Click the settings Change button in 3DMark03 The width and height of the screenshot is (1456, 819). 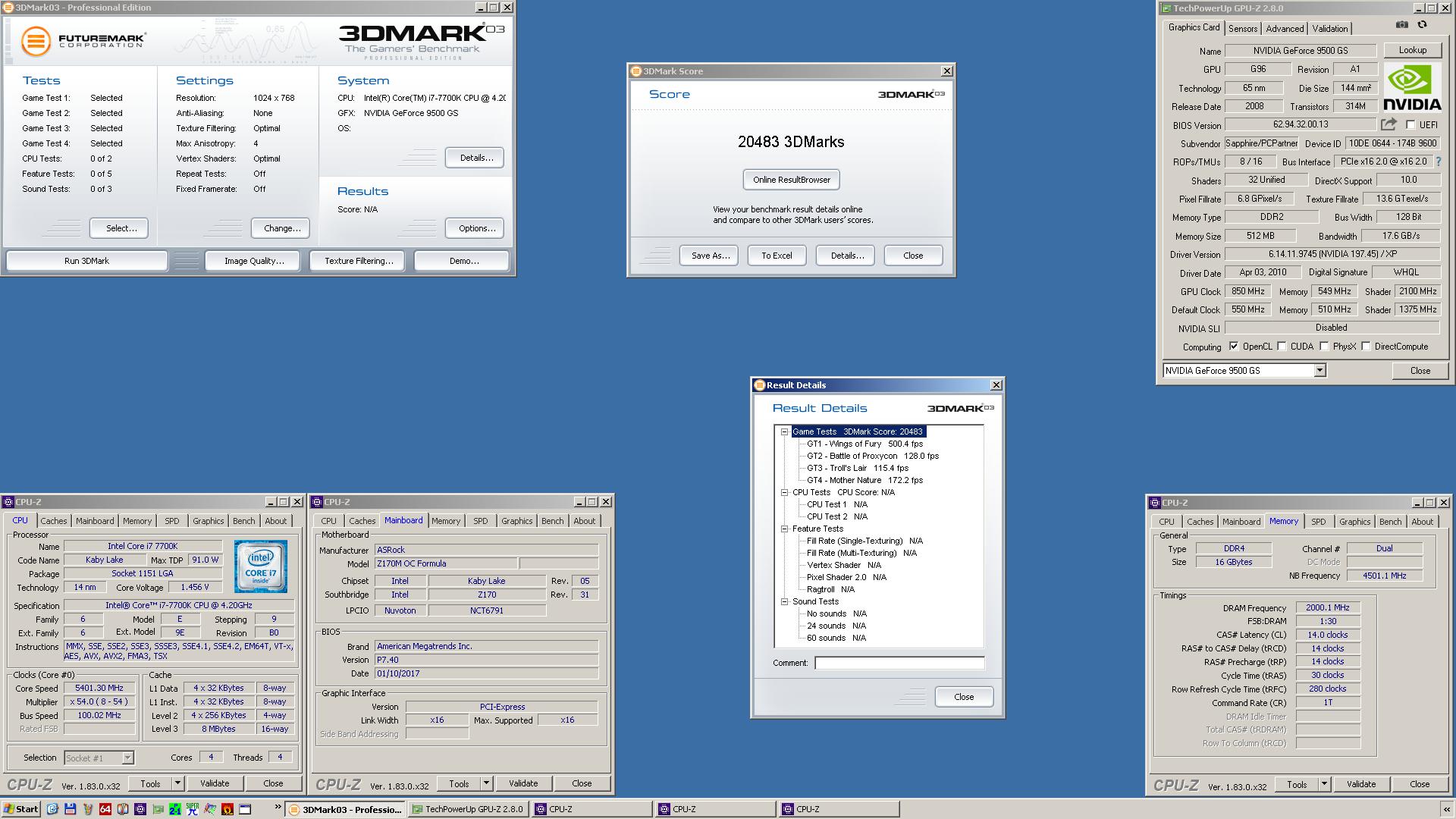(x=282, y=228)
